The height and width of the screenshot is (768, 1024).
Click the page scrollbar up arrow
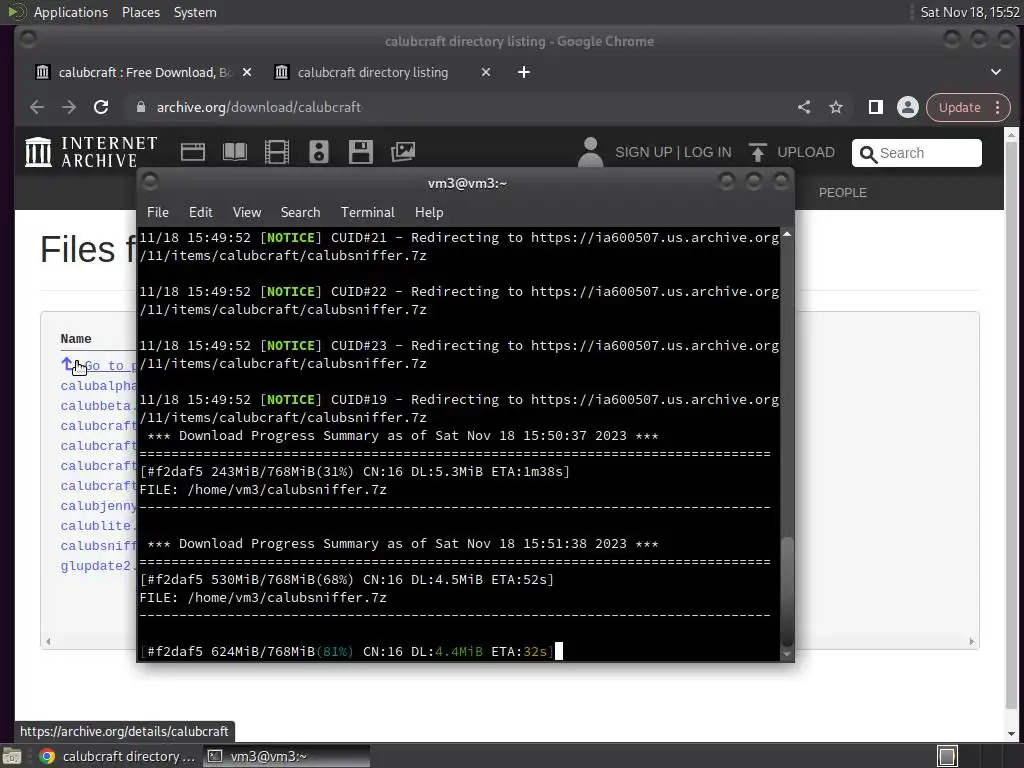[x=1011, y=135]
